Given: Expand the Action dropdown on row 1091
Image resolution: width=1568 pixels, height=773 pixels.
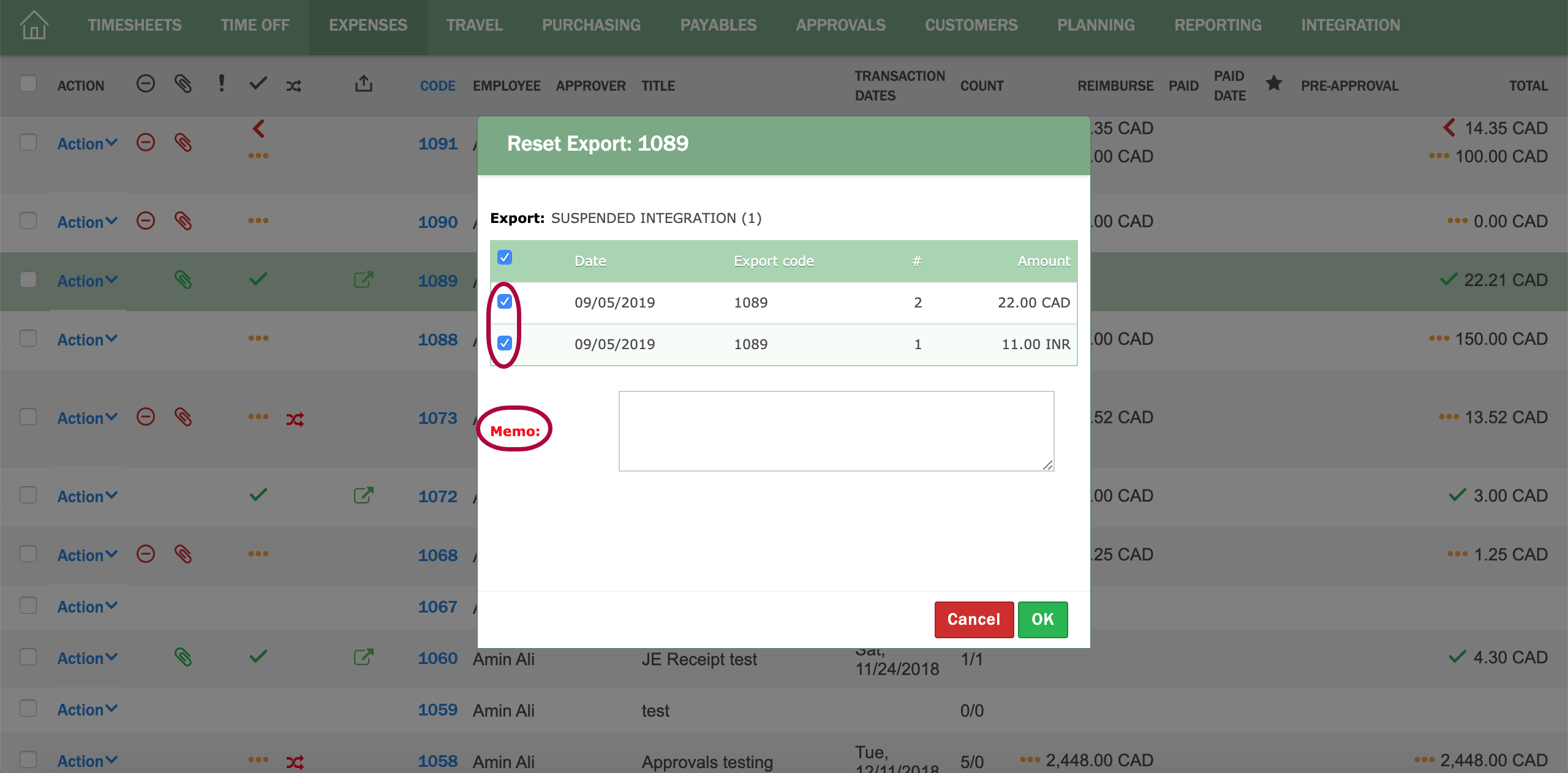Looking at the screenshot, I should [86, 143].
